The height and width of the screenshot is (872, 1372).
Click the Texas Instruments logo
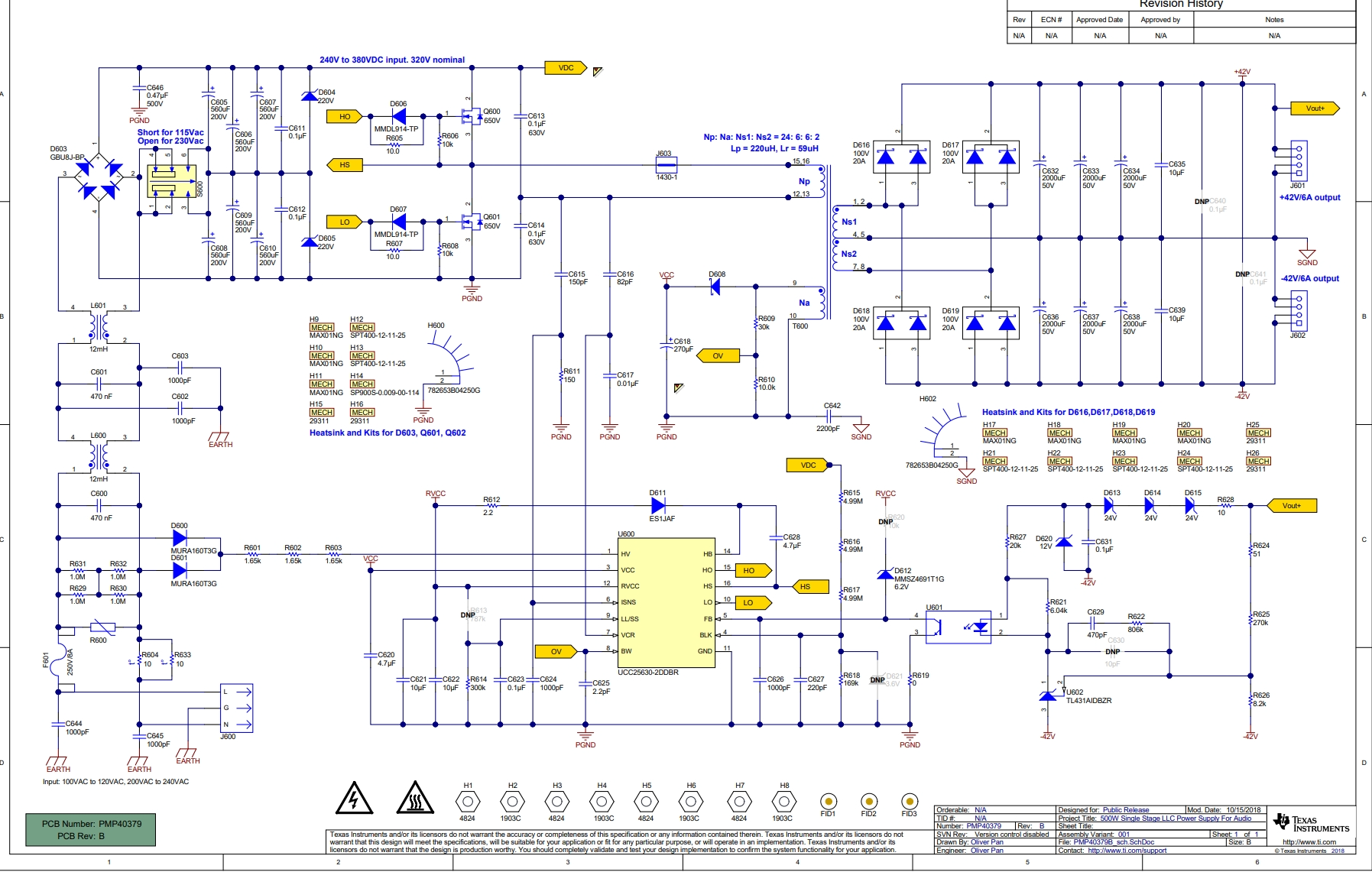click(1311, 824)
